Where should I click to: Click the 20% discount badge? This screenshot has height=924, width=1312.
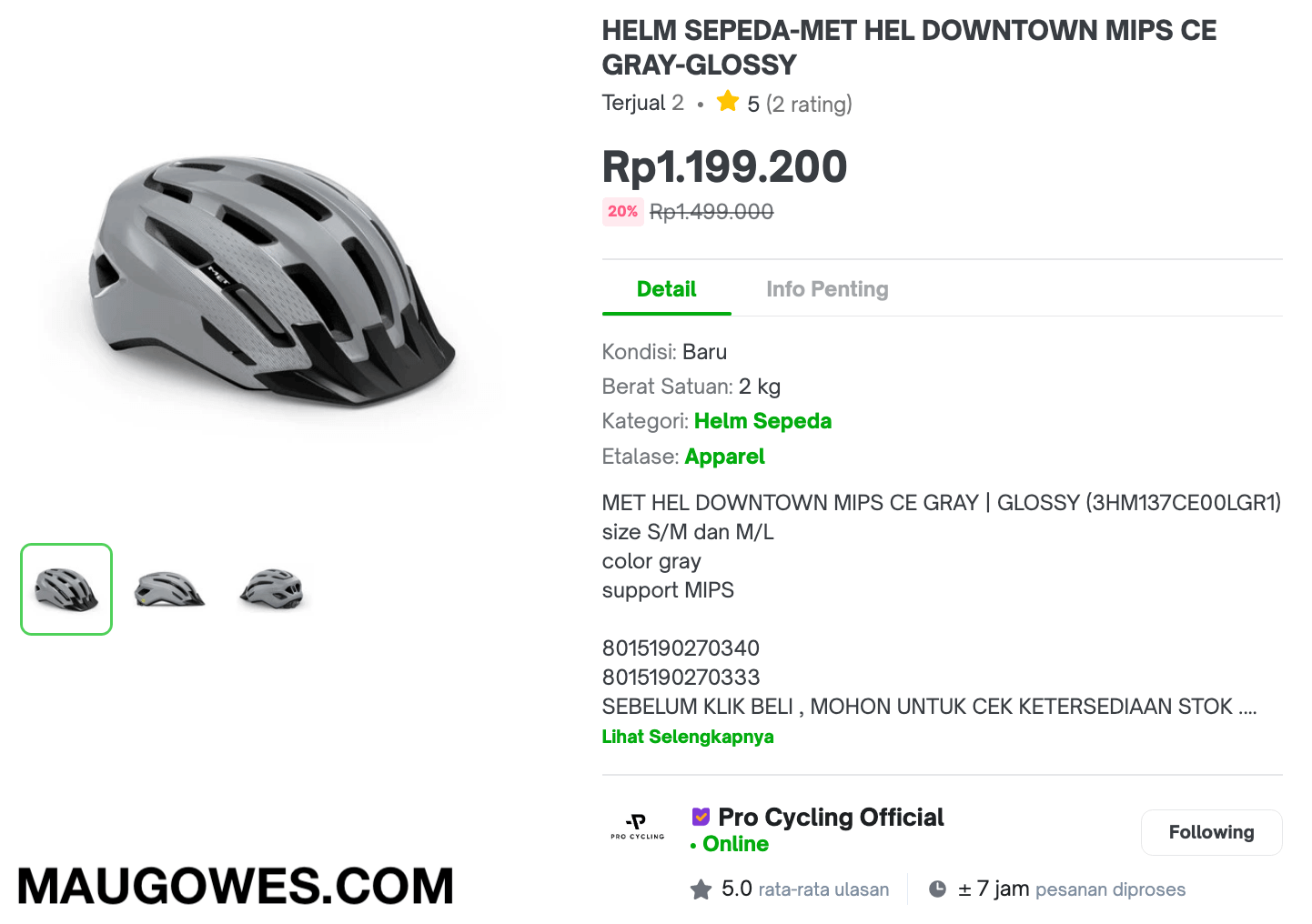point(623,212)
